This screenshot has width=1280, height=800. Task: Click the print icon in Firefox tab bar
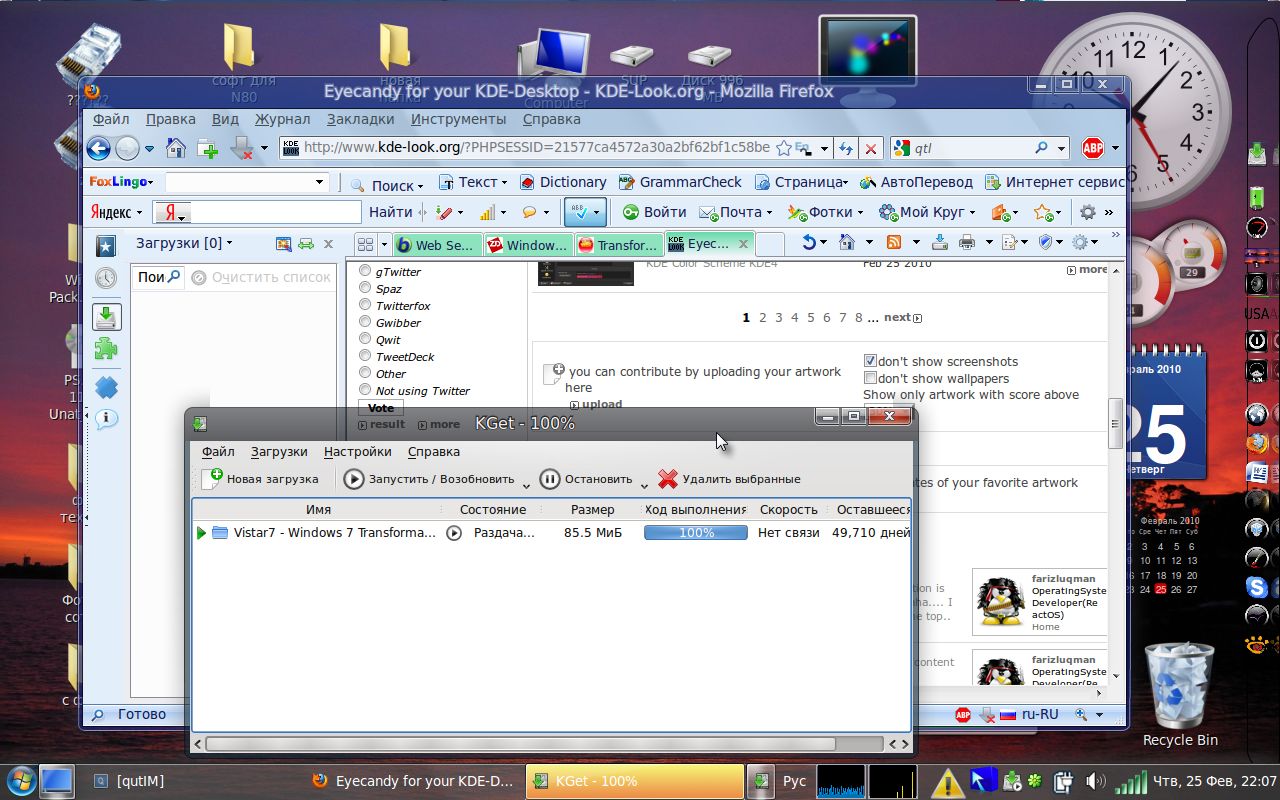tap(966, 242)
